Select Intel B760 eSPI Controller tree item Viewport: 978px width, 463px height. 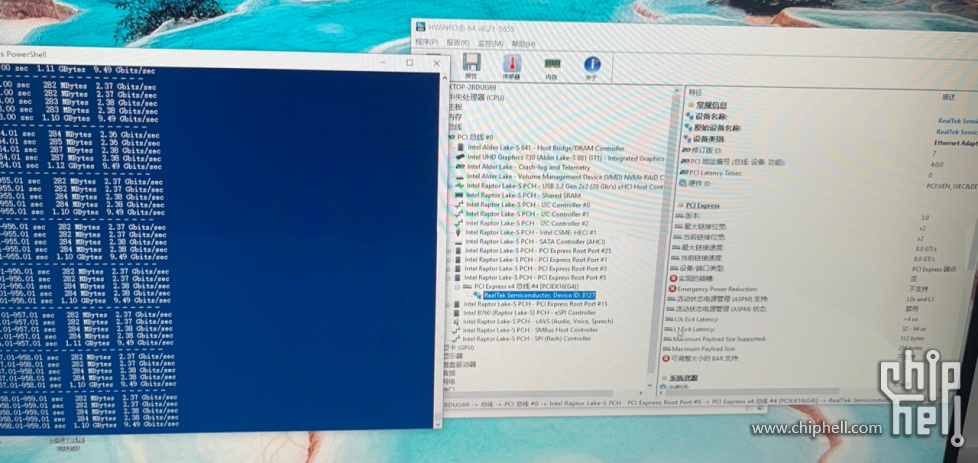pos(529,313)
